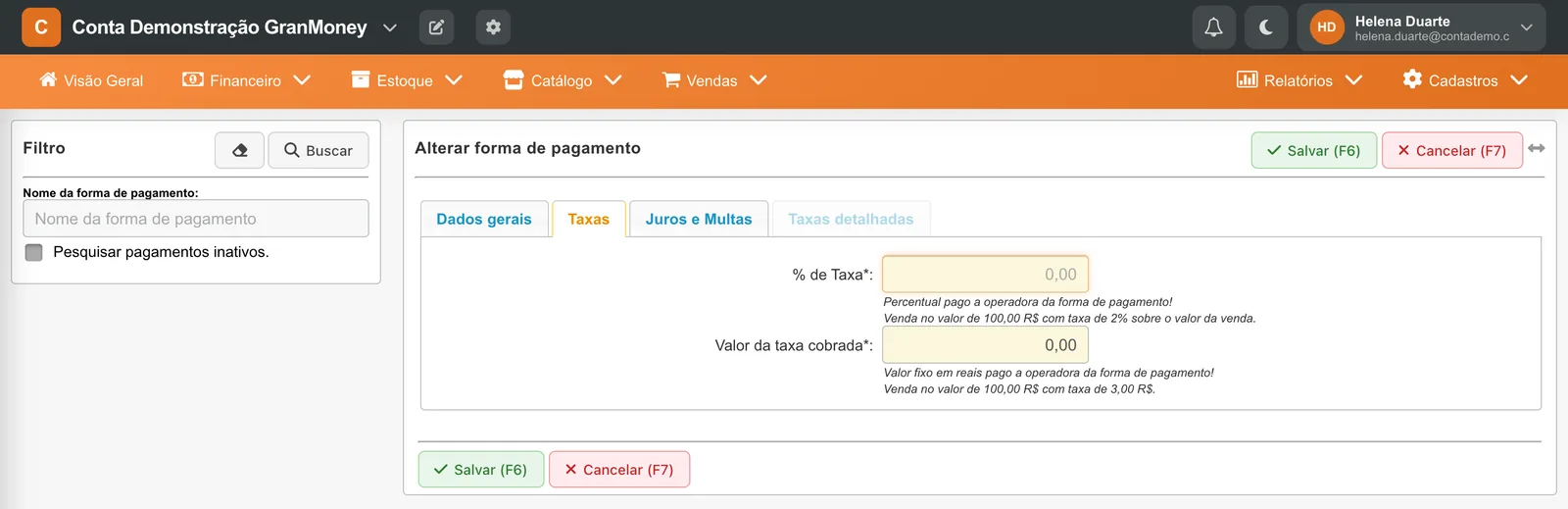Expand Vendas dropdown chevron

coord(759,80)
